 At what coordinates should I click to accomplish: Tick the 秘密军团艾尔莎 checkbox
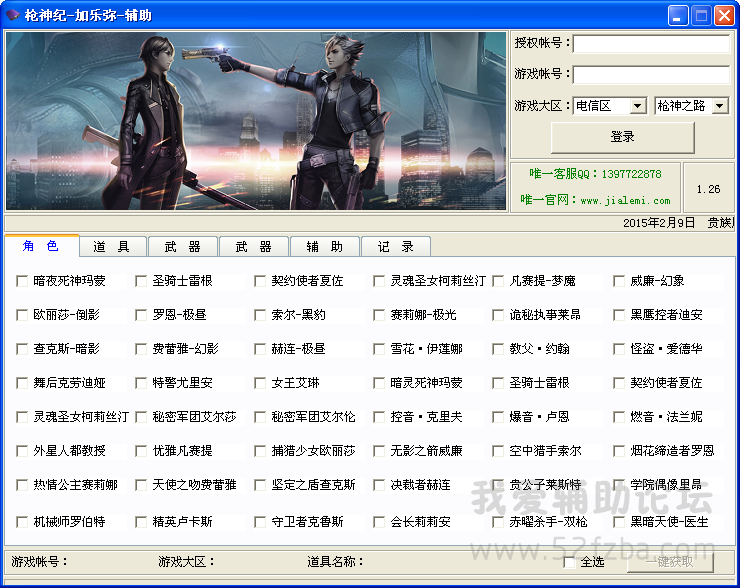[141, 417]
